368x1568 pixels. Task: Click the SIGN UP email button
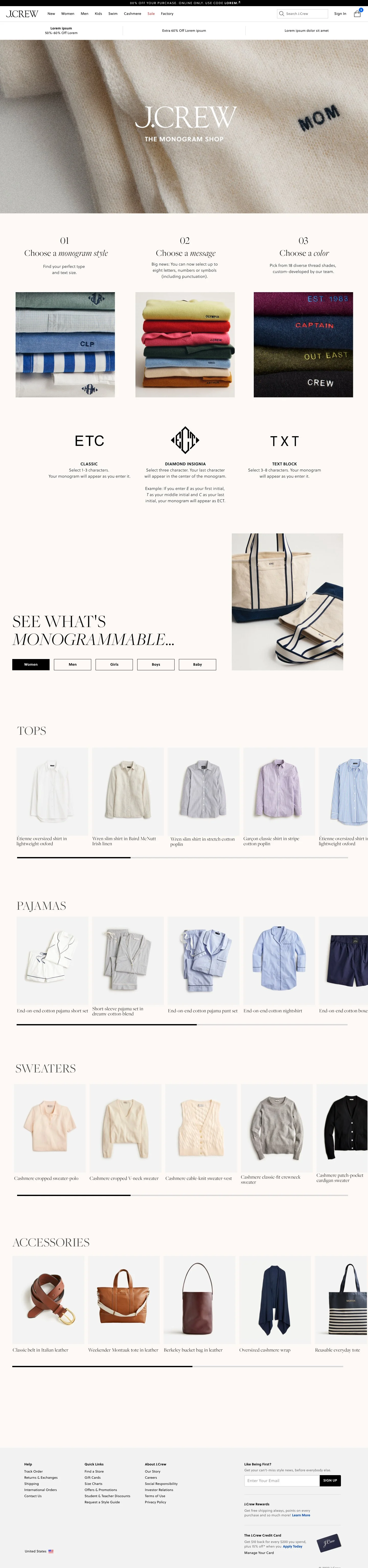(330, 1480)
